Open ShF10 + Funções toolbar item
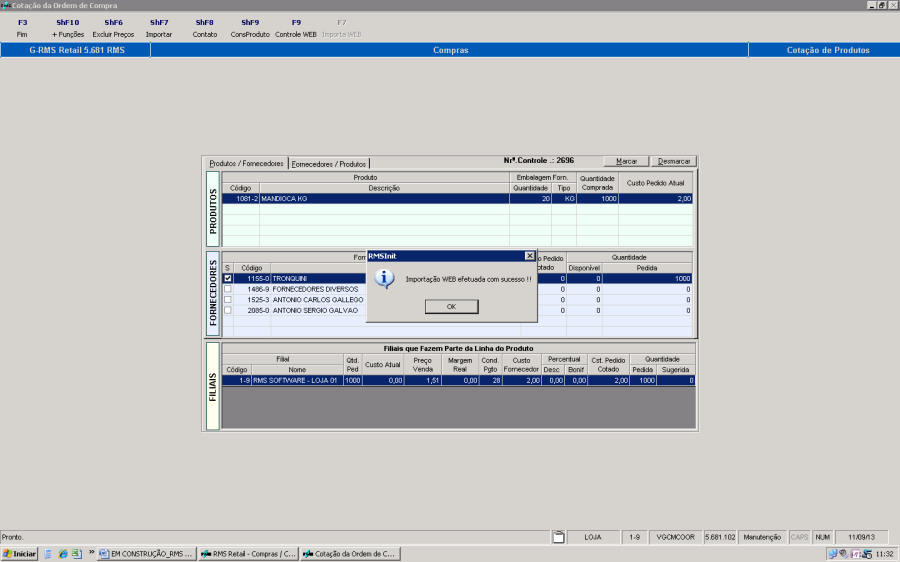The image size is (900, 562). point(67,28)
